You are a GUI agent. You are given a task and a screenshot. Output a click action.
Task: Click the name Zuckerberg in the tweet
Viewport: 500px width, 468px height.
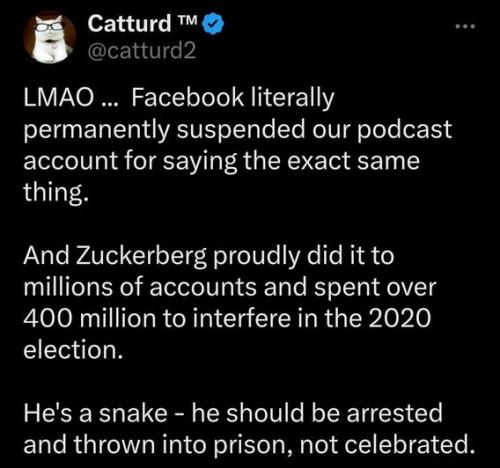142,257
